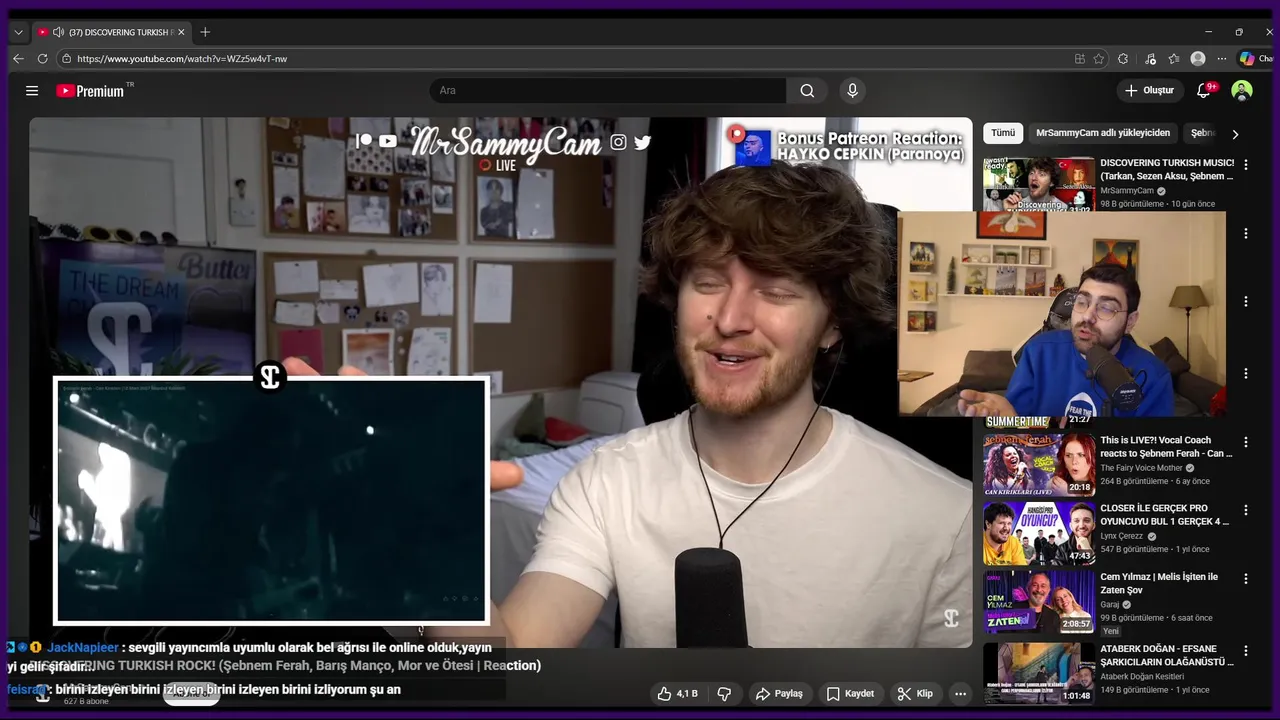
Task: Share video with Paylaş button
Action: (779, 693)
